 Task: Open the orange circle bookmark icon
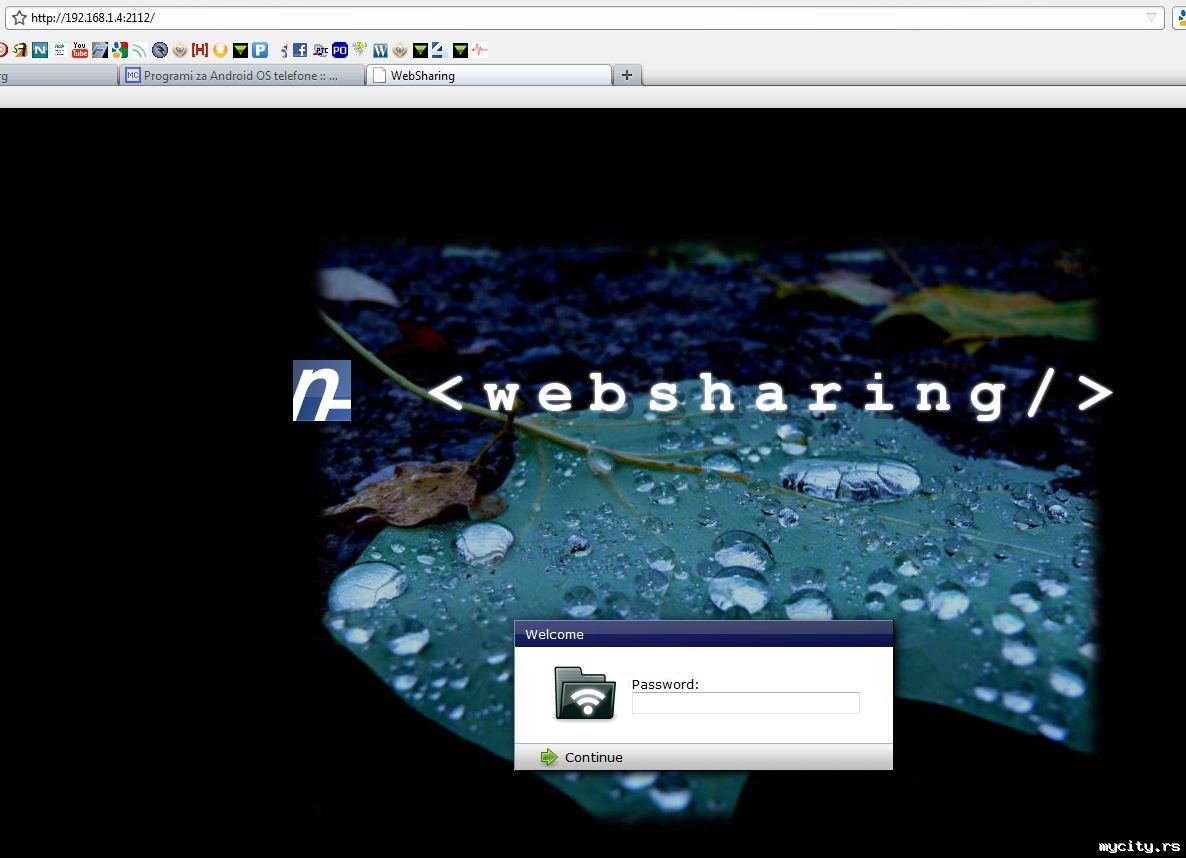click(x=220, y=50)
